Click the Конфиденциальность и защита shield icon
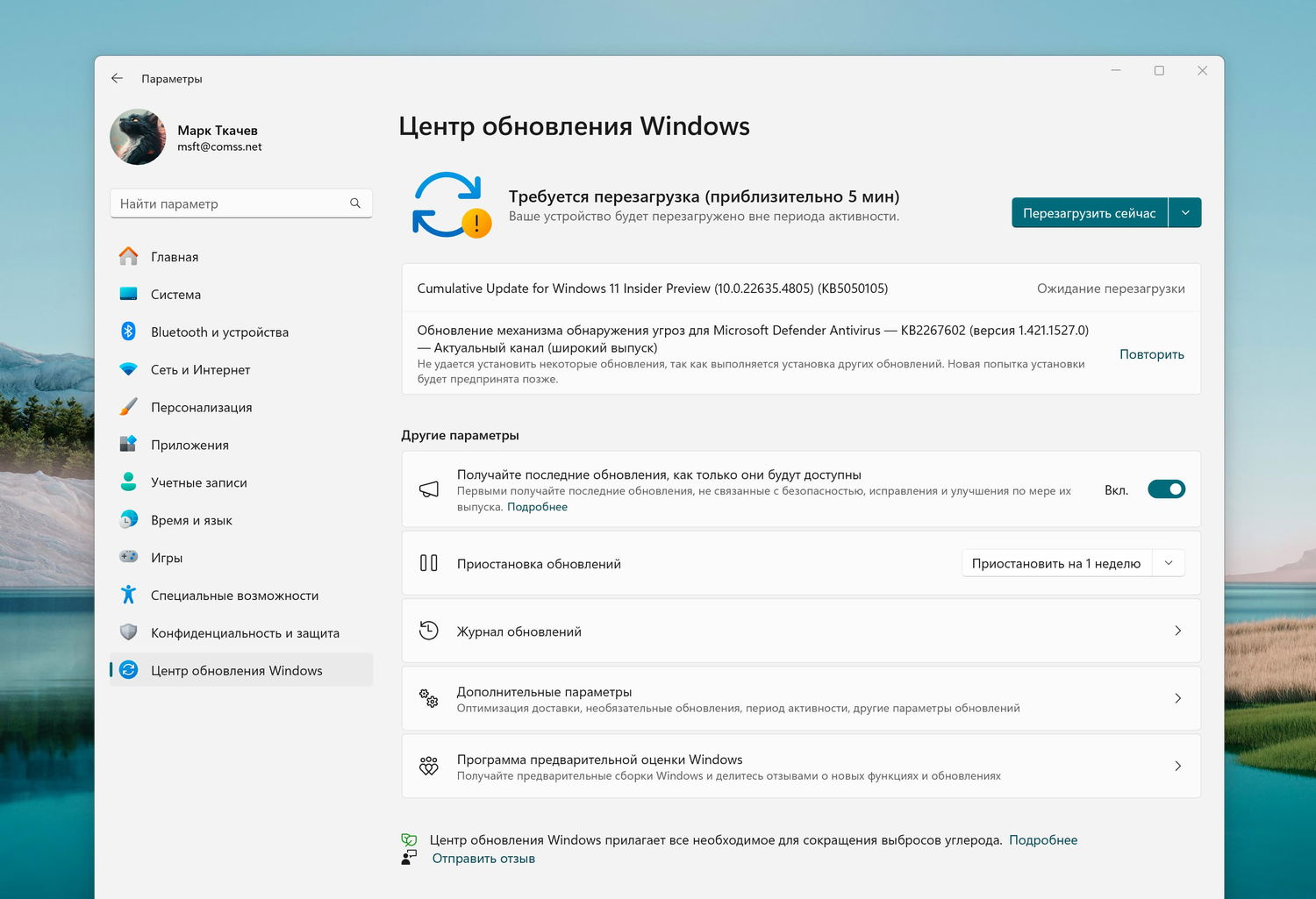This screenshot has height=899, width=1316. 128,632
